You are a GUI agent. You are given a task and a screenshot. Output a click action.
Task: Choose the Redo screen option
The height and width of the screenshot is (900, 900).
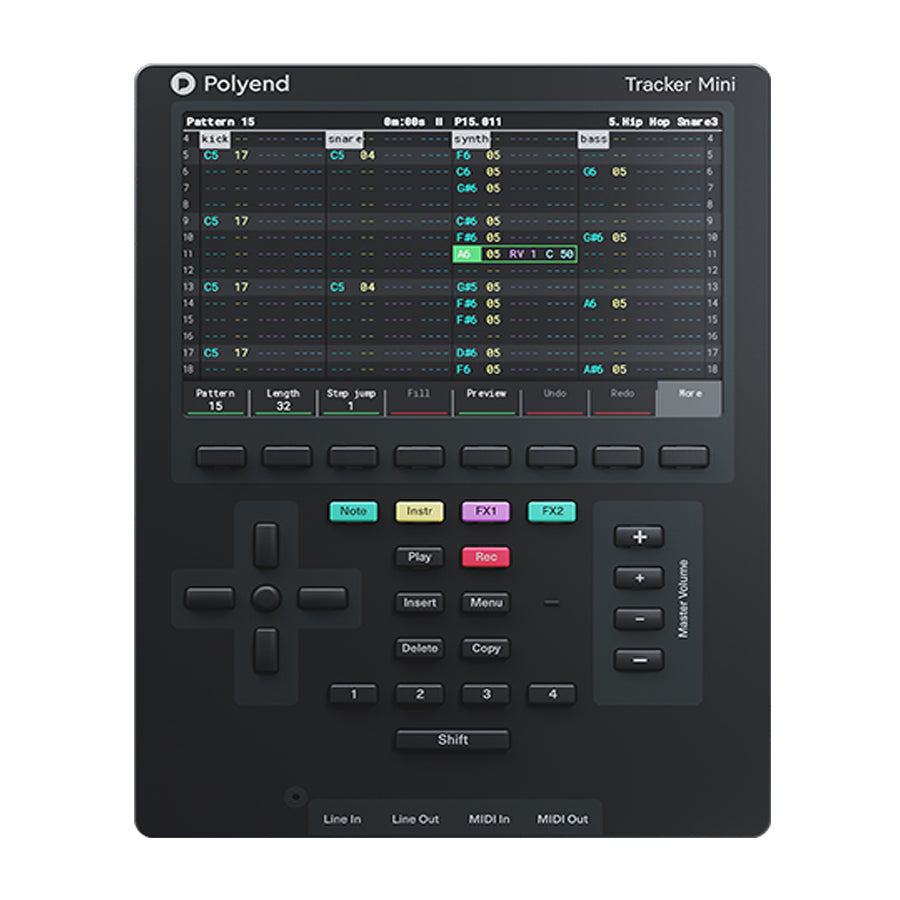click(622, 399)
